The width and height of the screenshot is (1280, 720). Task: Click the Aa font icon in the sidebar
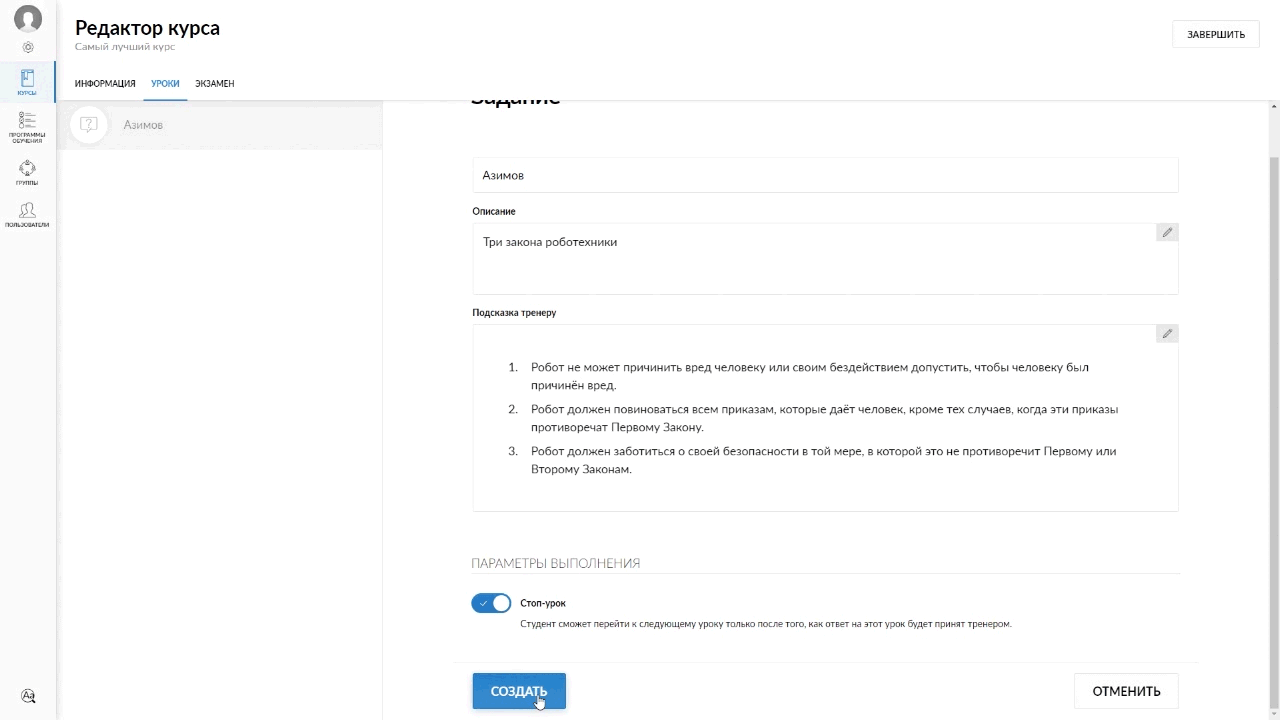(x=28, y=696)
